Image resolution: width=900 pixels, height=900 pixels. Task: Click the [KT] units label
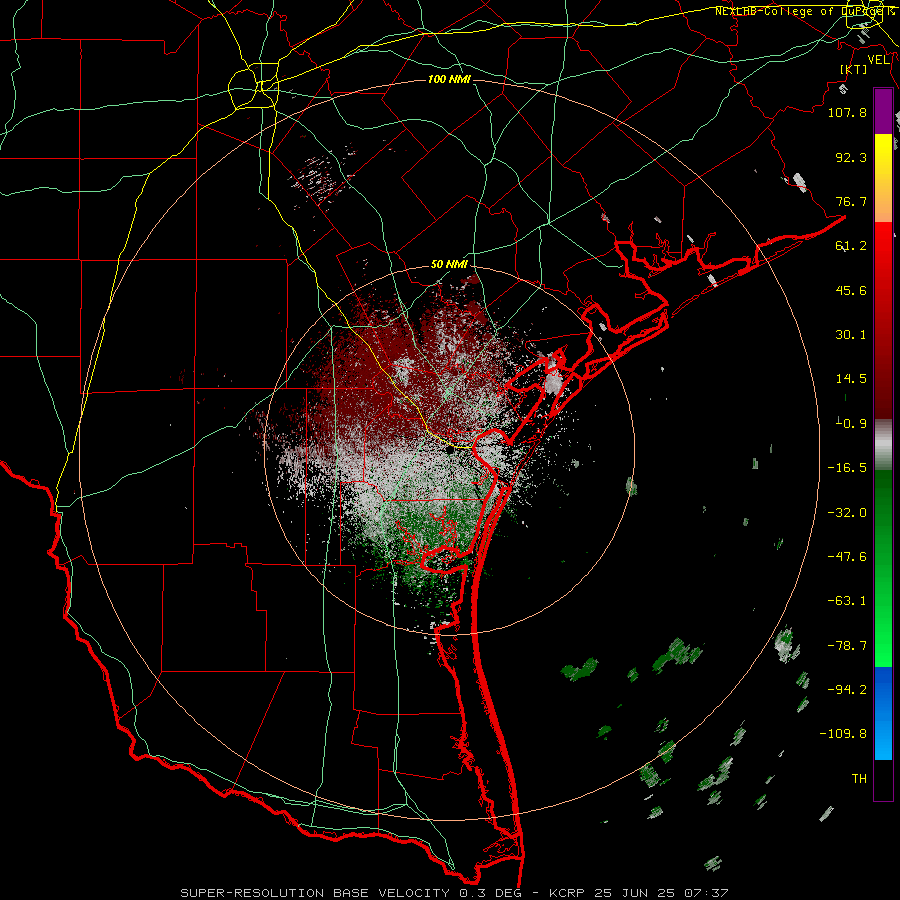(x=853, y=69)
